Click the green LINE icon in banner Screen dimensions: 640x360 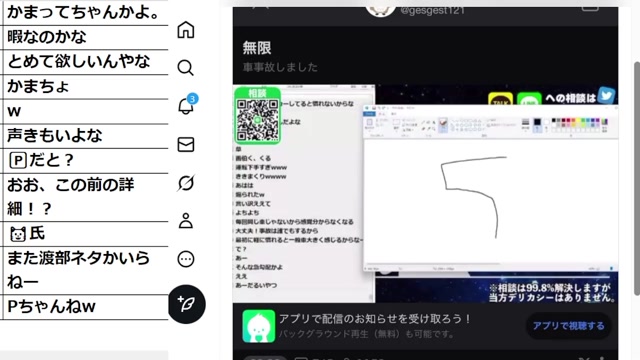coord(529,99)
